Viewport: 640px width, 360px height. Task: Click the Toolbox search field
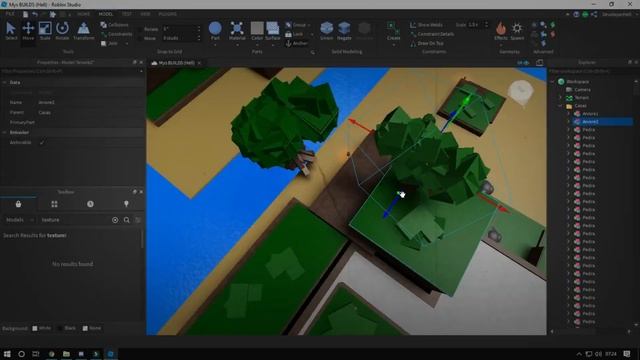(75, 220)
